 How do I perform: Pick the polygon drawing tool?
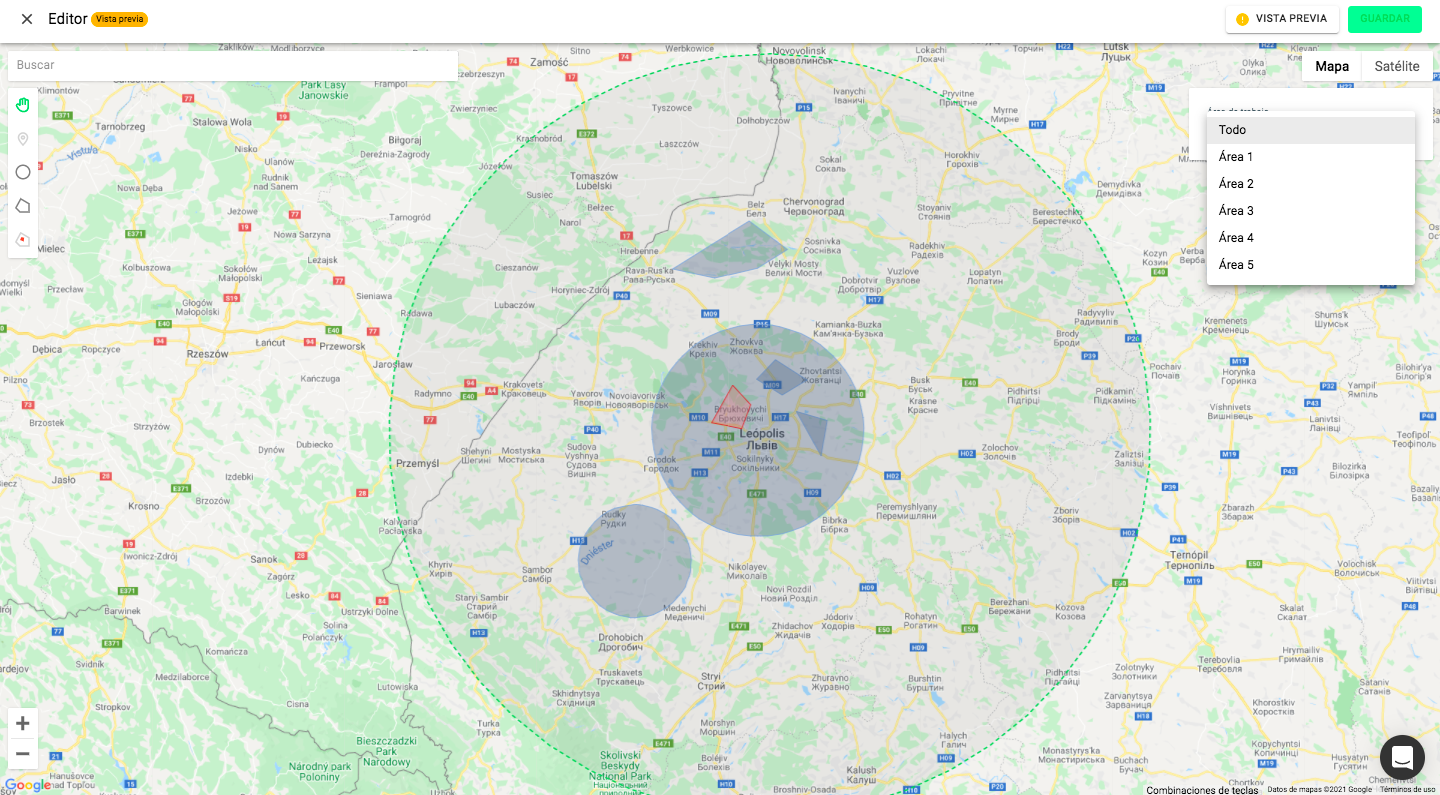23,206
